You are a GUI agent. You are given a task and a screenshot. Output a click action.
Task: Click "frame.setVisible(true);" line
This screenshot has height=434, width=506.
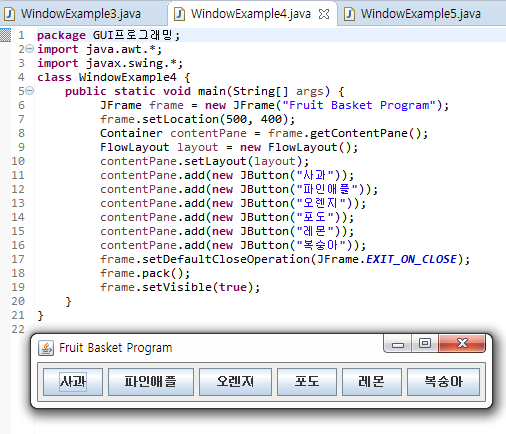tap(180, 287)
